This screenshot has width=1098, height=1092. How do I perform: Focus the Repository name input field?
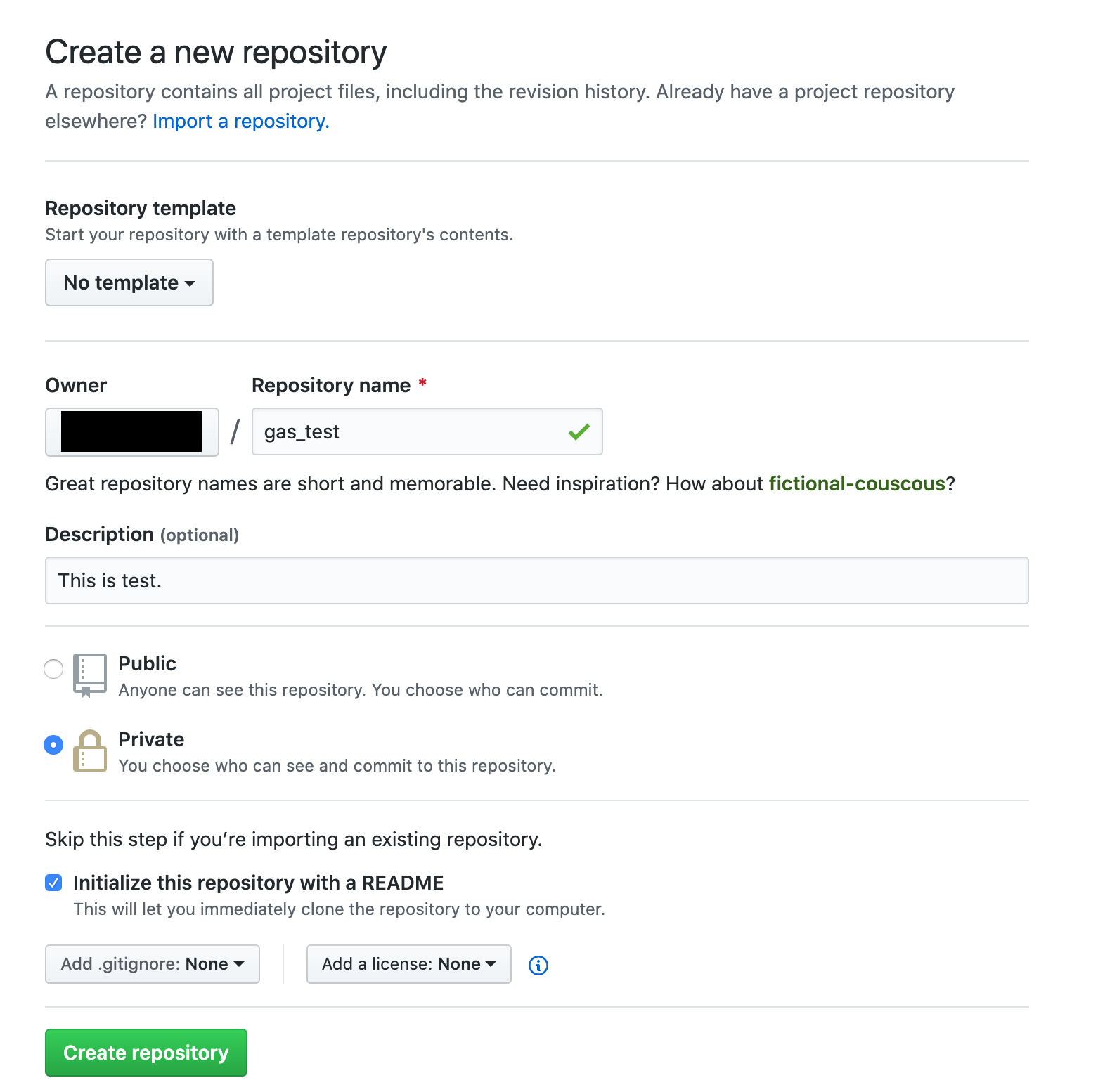(427, 431)
